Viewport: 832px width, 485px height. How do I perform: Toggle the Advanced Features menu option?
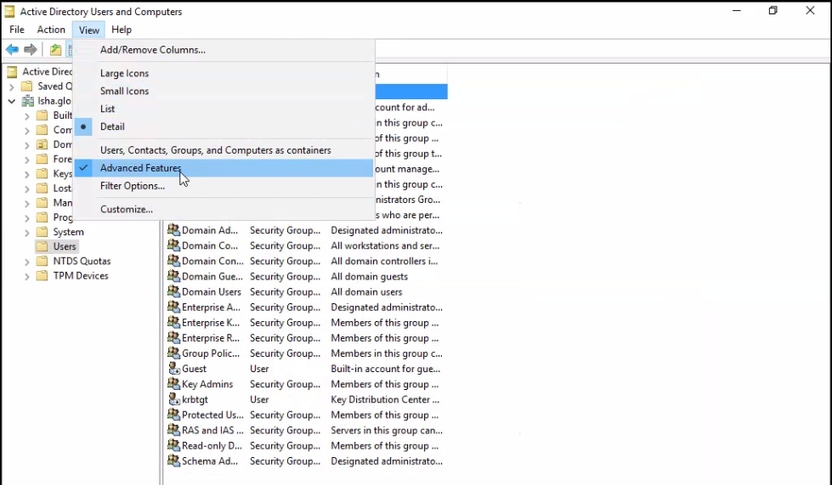point(223,168)
